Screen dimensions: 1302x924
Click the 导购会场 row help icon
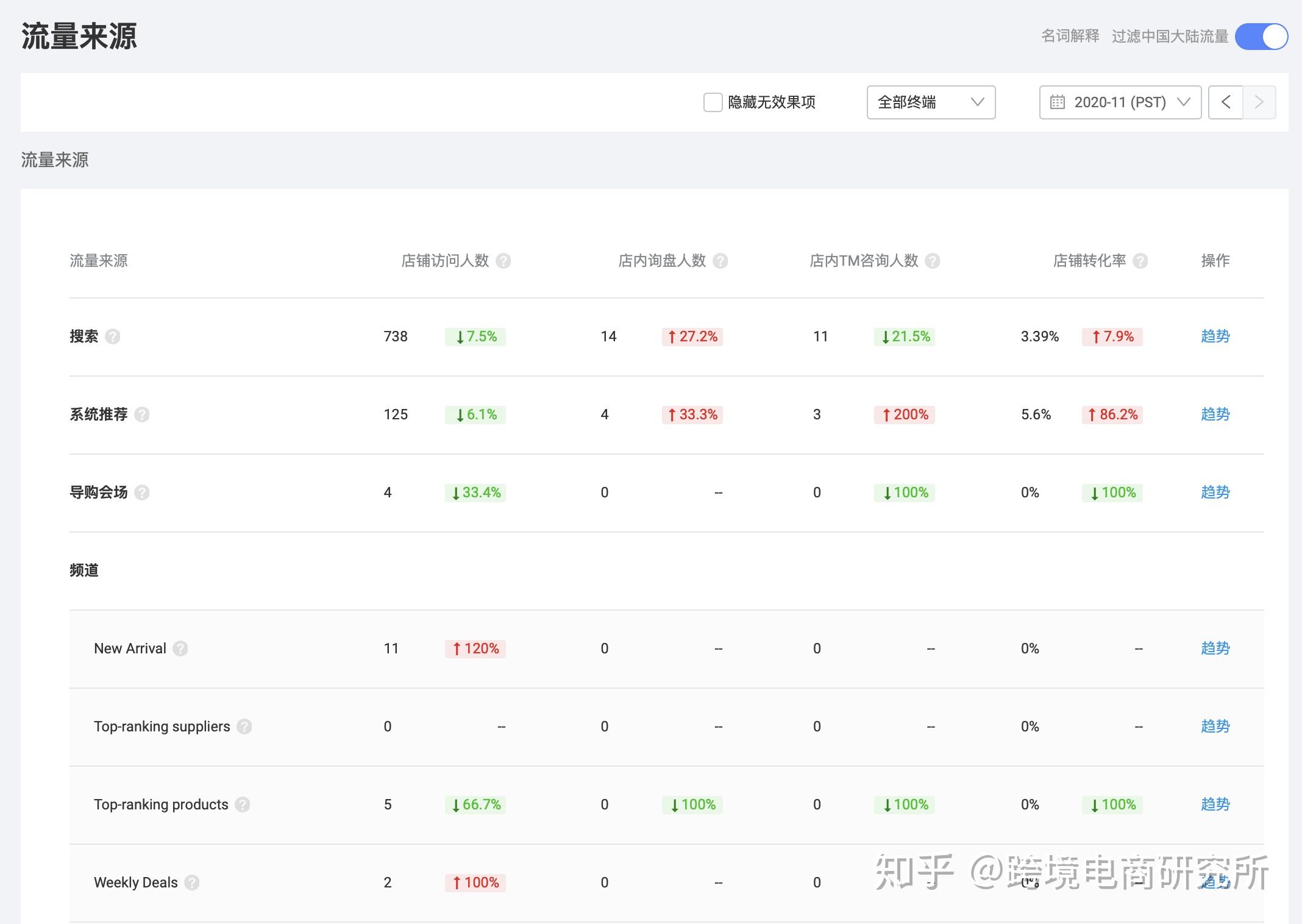click(x=142, y=492)
